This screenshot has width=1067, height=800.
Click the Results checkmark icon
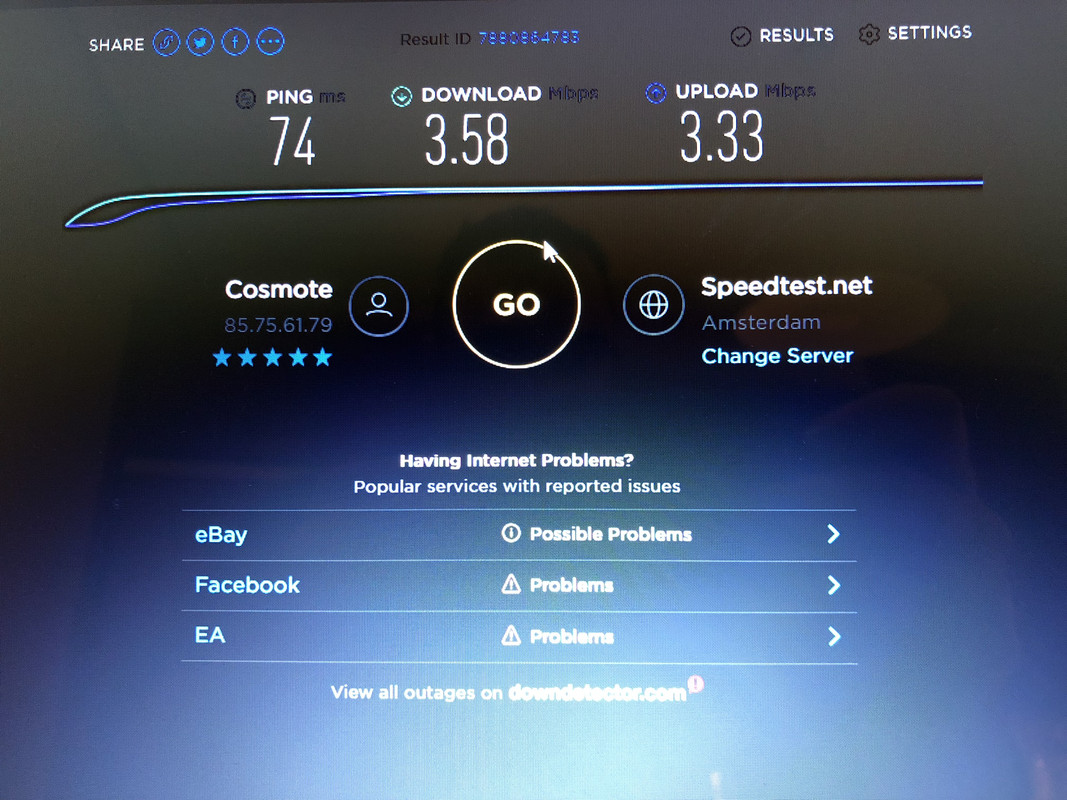click(x=740, y=36)
